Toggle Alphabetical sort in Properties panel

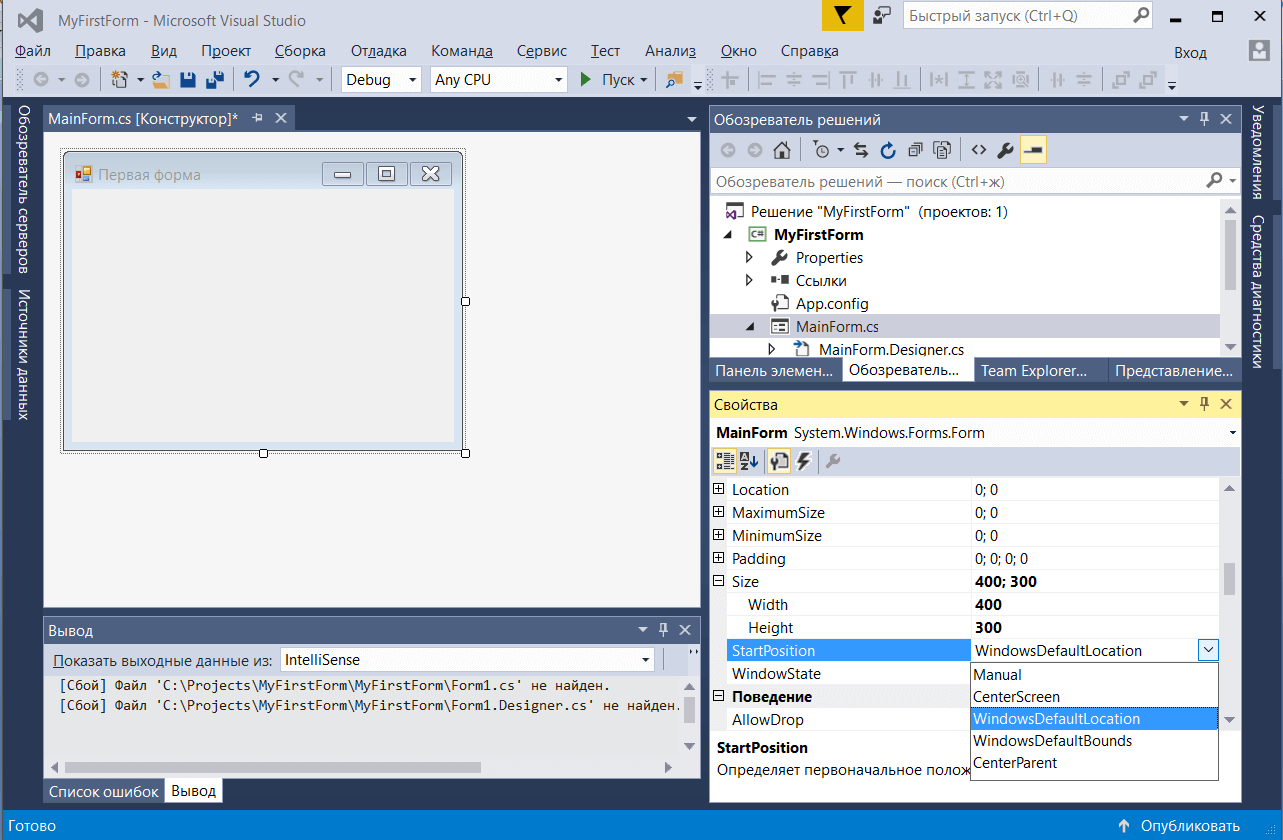(x=749, y=461)
